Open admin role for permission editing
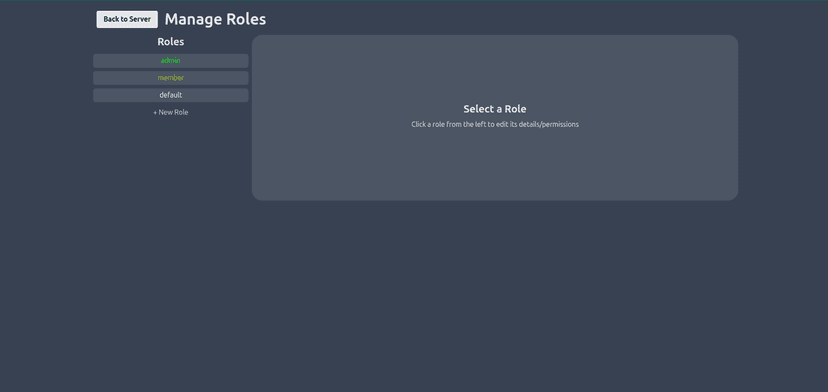Screen dimensions: 828x392 [x=171, y=61]
